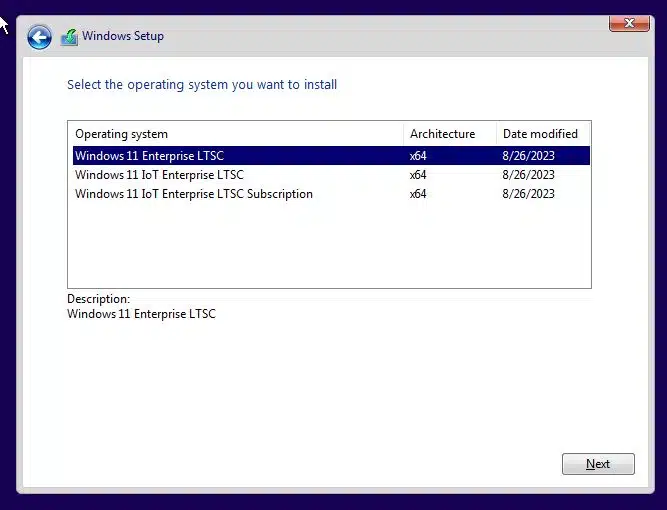Image resolution: width=667 pixels, height=510 pixels.
Task: Click the heading Select the operating system
Action: click(202, 85)
